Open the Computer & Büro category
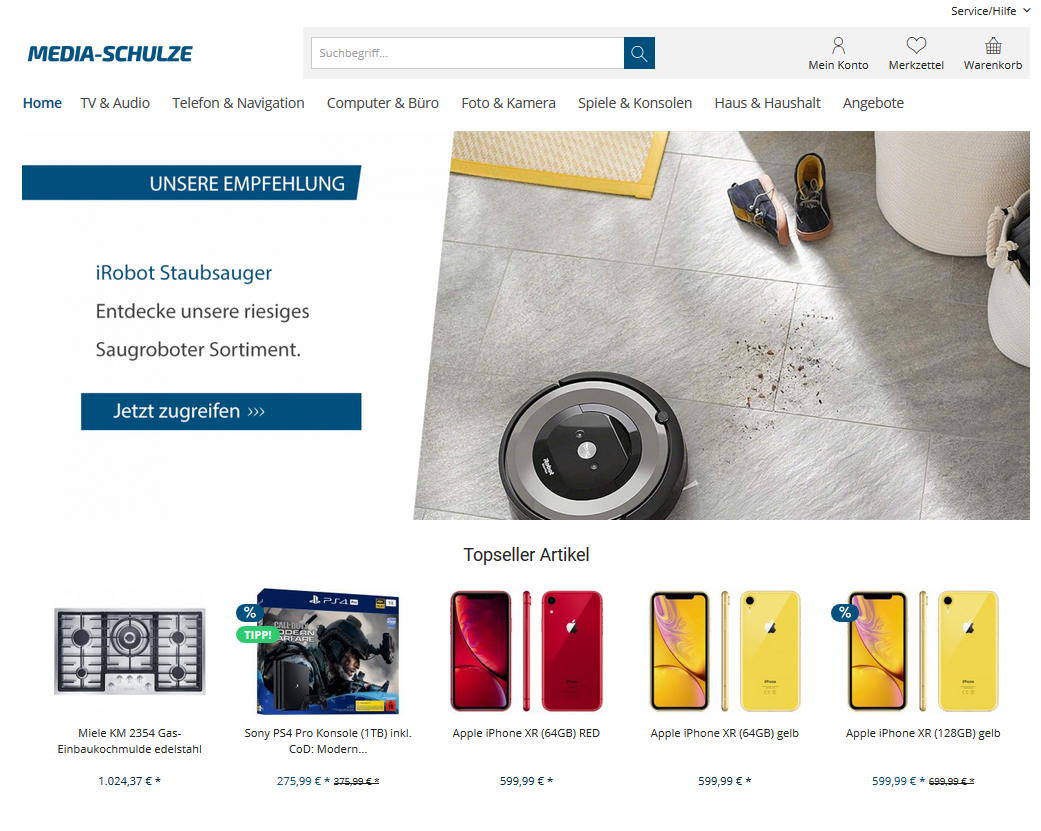Screen dimensions: 1041x831 point(382,104)
